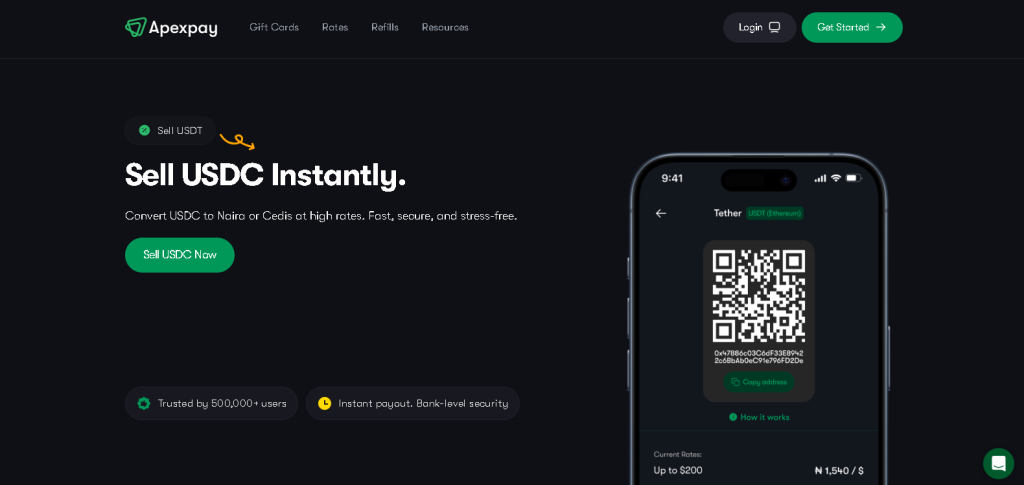Click the Copy address button
The height and width of the screenshot is (485, 1024).
click(759, 382)
